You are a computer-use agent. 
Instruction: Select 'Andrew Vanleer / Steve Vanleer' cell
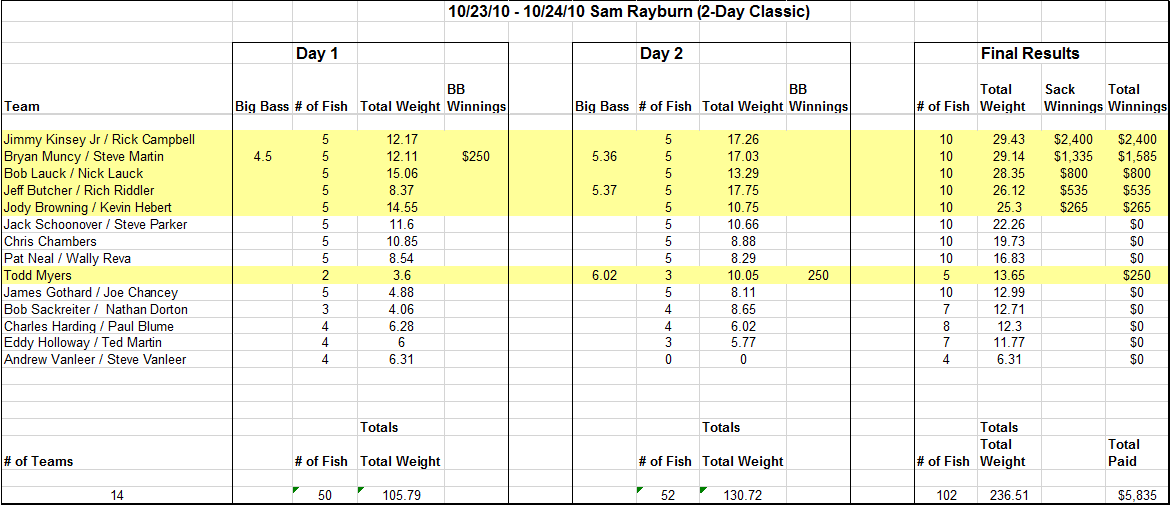coord(95,360)
